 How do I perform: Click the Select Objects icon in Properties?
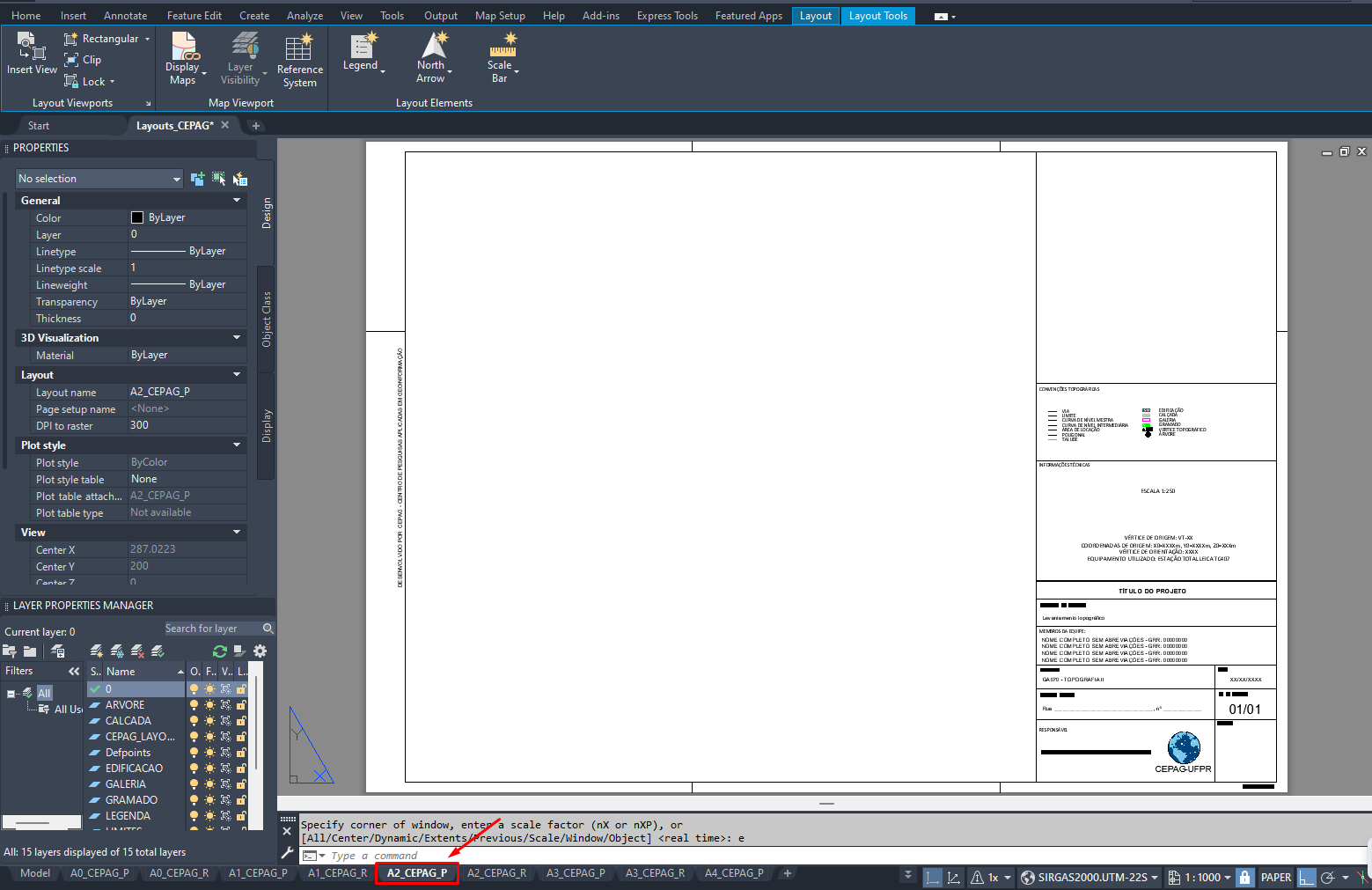pyautogui.click(x=218, y=179)
